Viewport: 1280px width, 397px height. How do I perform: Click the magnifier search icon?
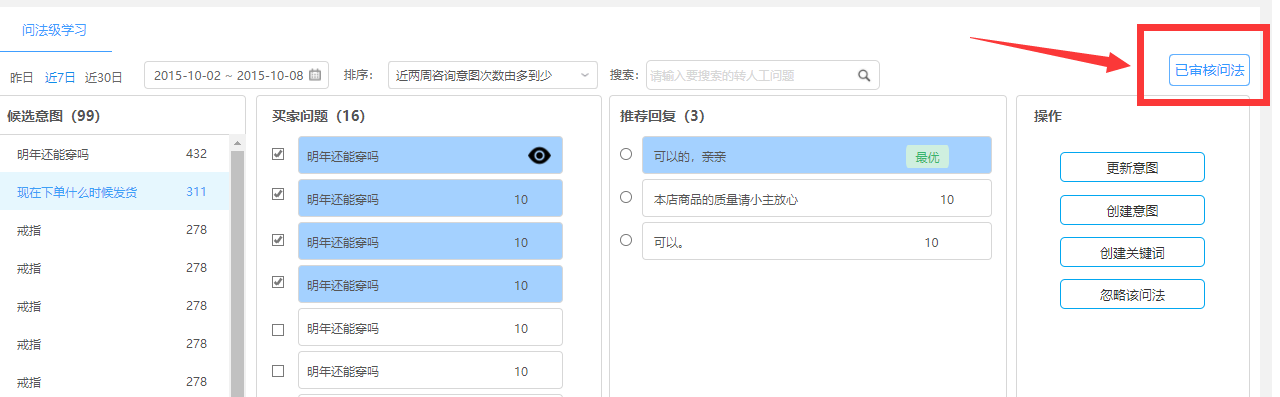pyautogui.click(x=864, y=75)
